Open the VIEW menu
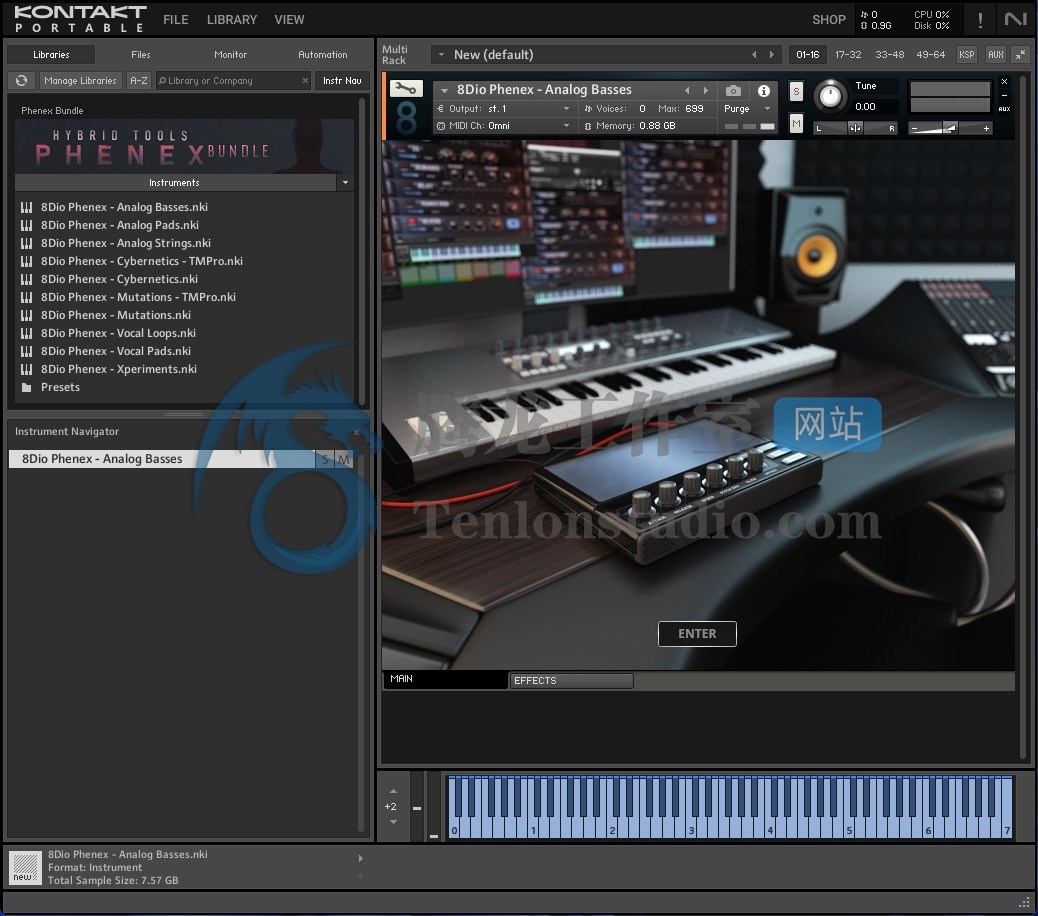This screenshot has width=1038, height=916. click(x=289, y=20)
